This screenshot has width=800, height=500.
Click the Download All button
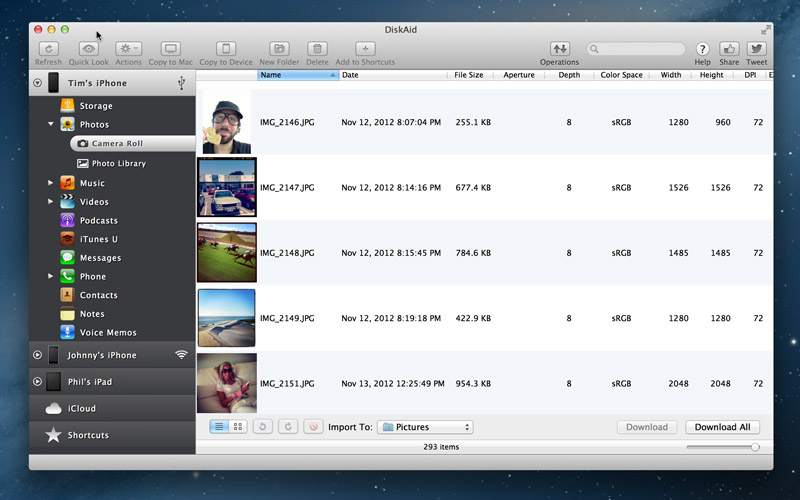pos(722,427)
